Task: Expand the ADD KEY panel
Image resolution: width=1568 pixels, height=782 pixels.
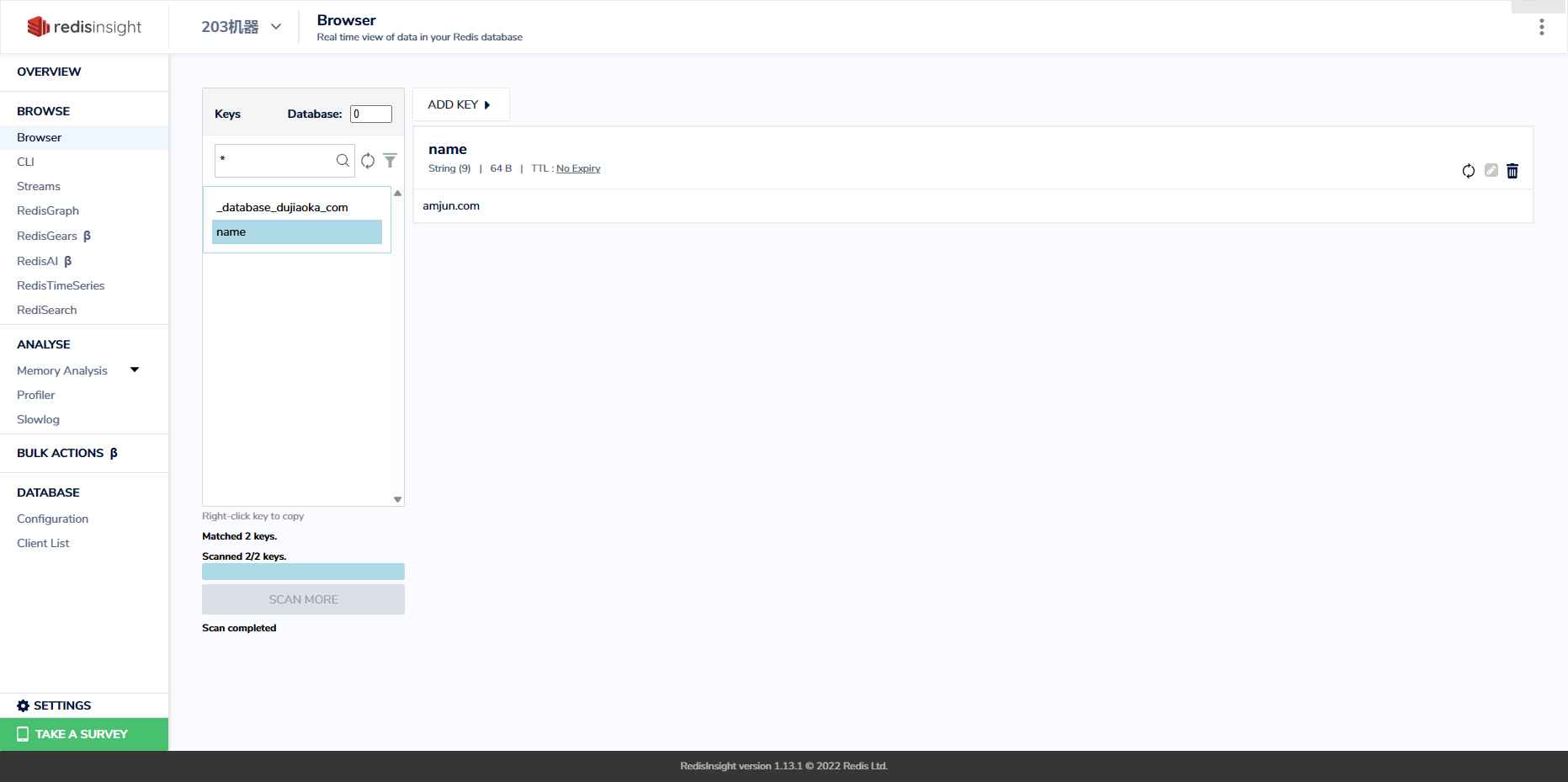Action: 460,104
